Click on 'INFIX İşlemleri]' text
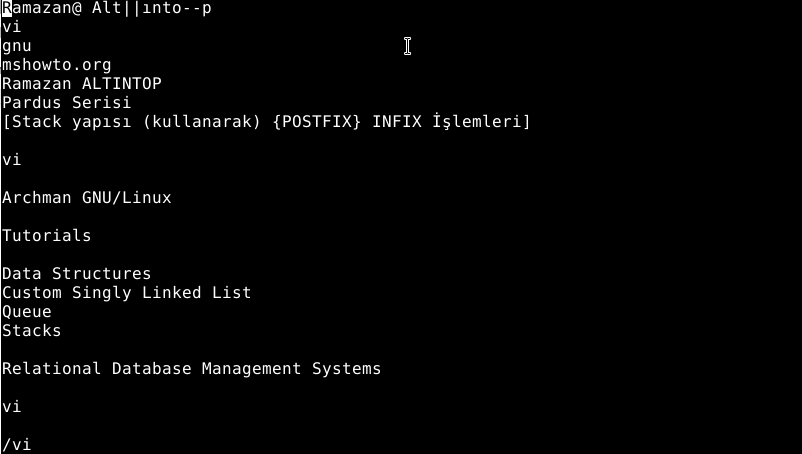802x454 pixels. click(451, 122)
